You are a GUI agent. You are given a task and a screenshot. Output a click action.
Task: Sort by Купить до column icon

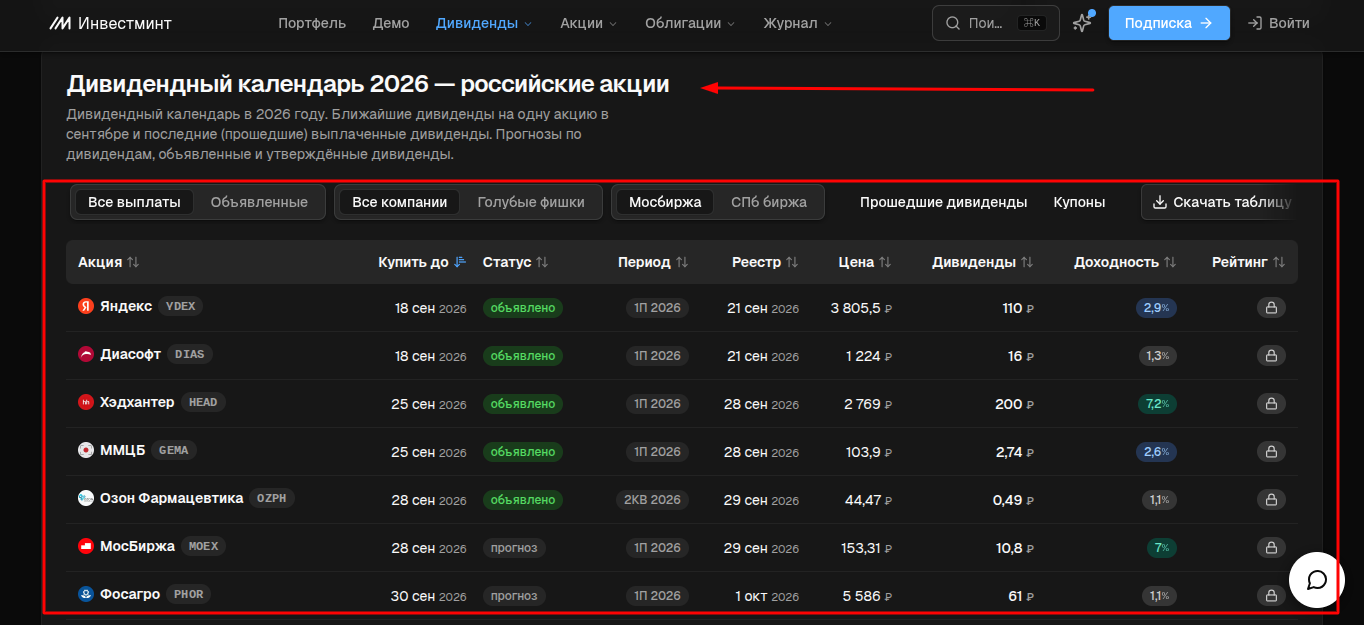pyautogui.click(x=460, y=262)
